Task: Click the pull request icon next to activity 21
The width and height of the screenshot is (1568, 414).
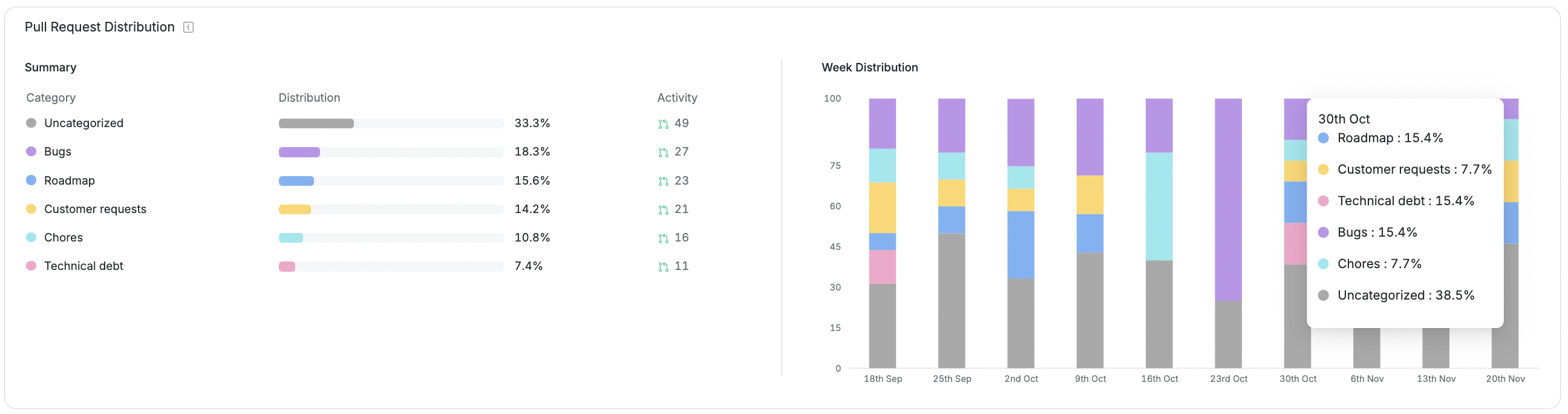Action: click(x=663, y=209)
